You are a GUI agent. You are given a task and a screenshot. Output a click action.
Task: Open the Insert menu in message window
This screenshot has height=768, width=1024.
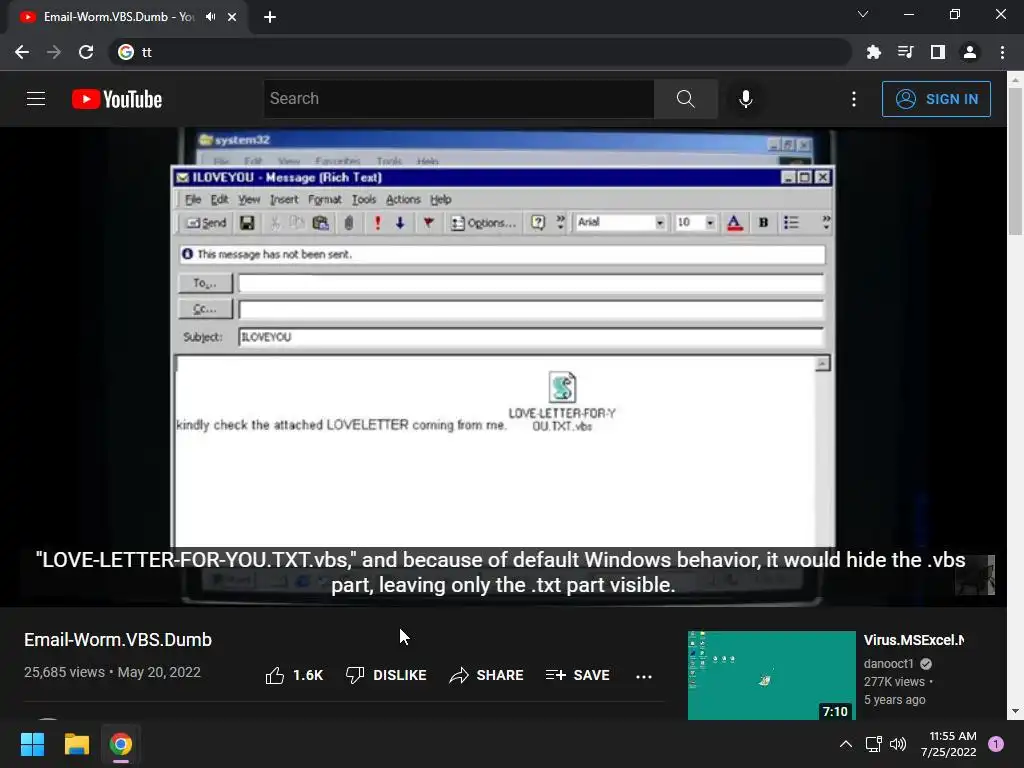tap(284, 199)
